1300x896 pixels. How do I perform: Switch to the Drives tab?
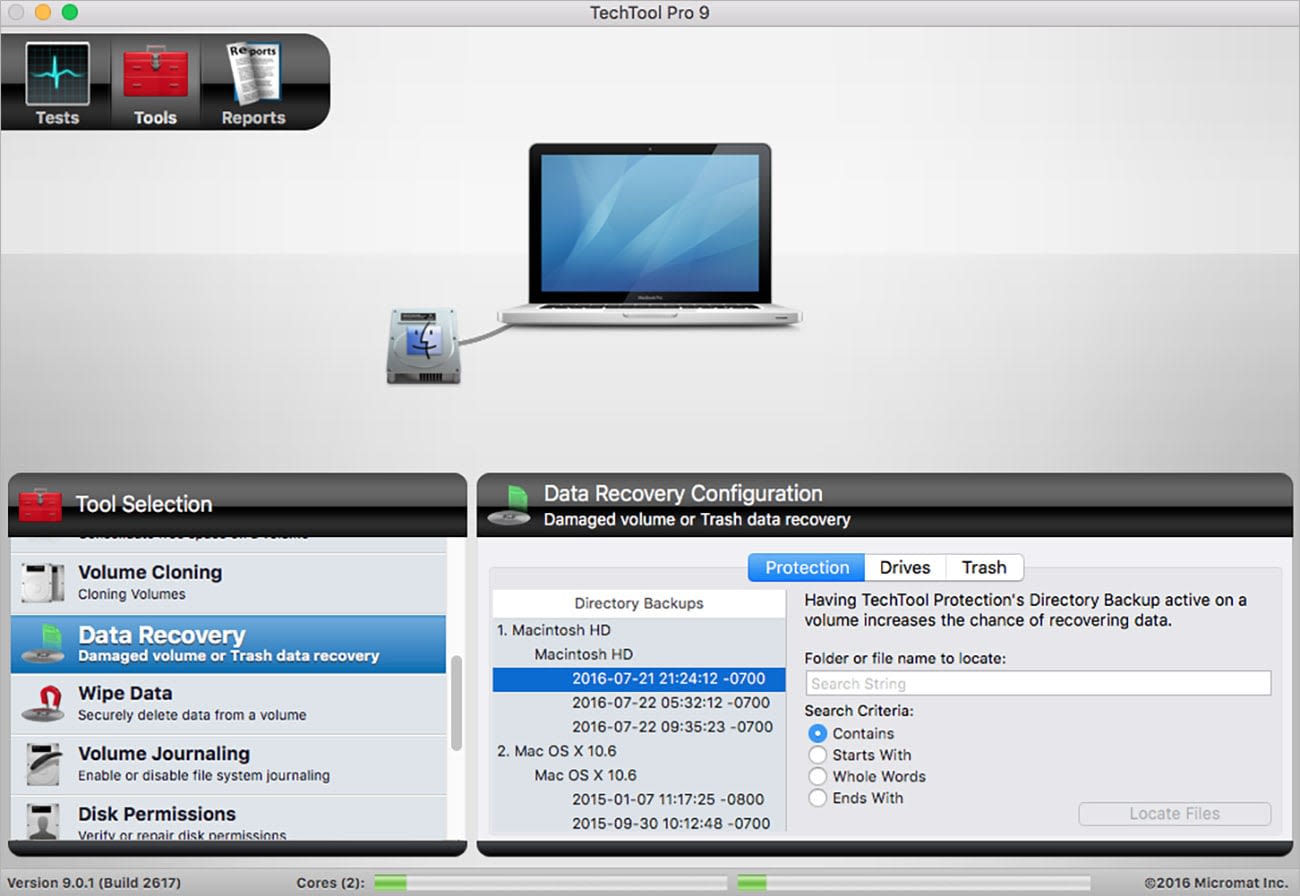pos(905,567)
